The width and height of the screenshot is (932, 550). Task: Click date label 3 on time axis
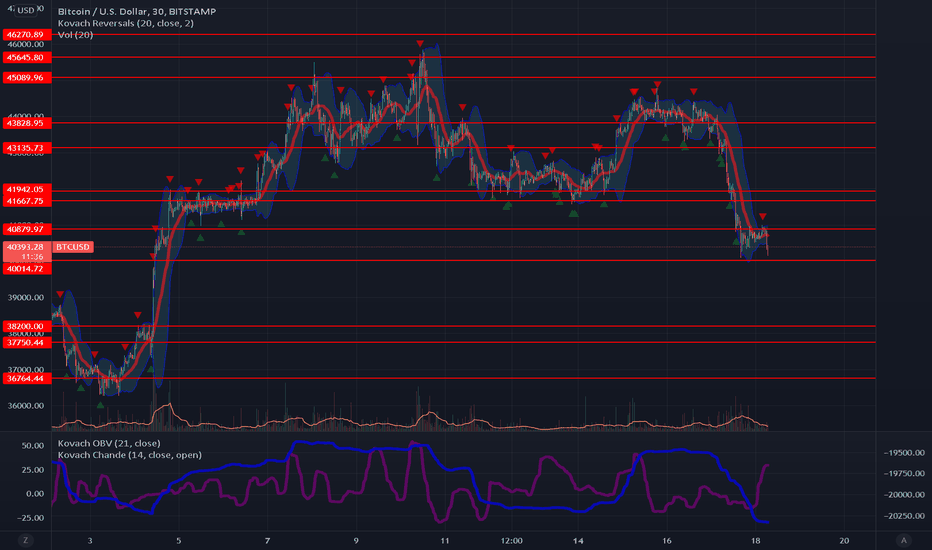coord(90,540)
